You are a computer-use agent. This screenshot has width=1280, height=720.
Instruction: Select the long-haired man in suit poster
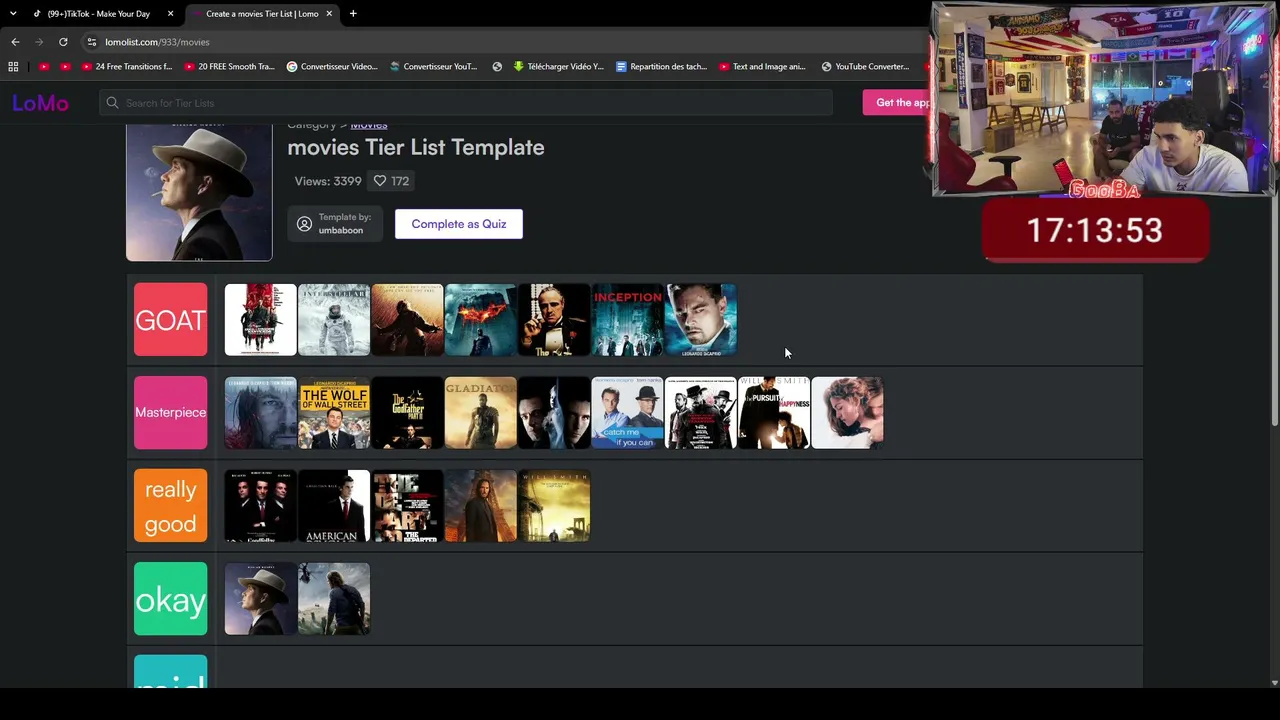481,506
